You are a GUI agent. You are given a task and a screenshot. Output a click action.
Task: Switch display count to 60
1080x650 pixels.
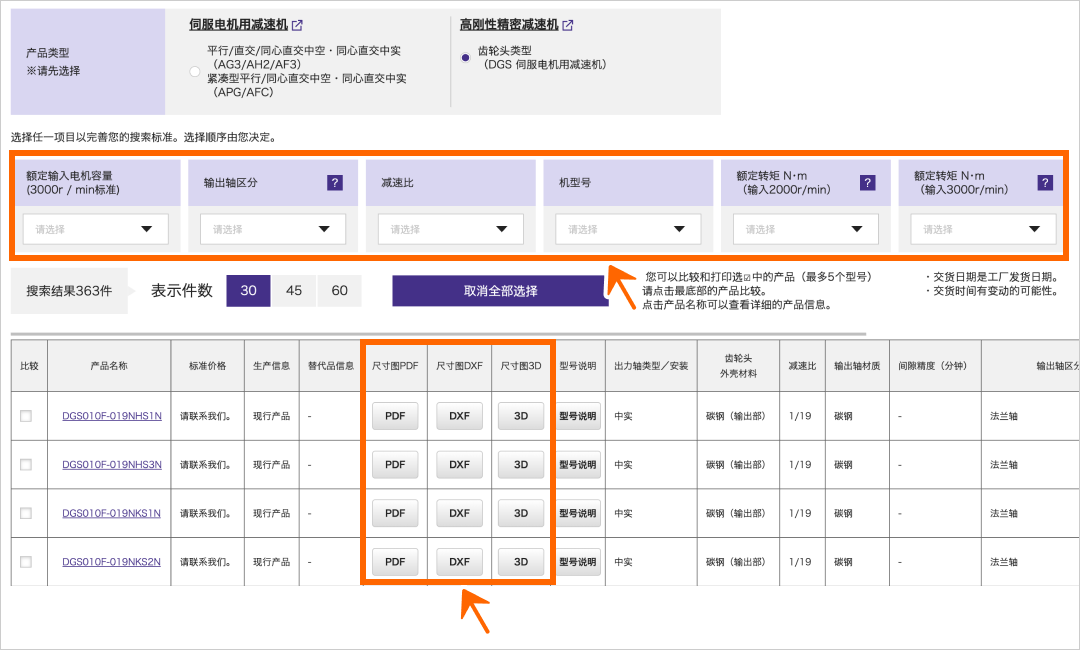(x=339, y=291)
